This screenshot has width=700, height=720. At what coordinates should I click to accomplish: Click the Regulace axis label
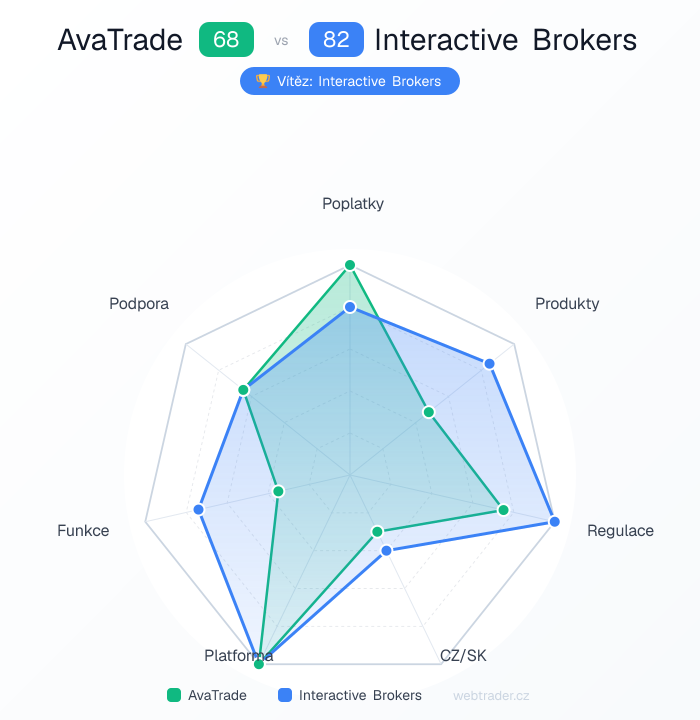[620, 531]
